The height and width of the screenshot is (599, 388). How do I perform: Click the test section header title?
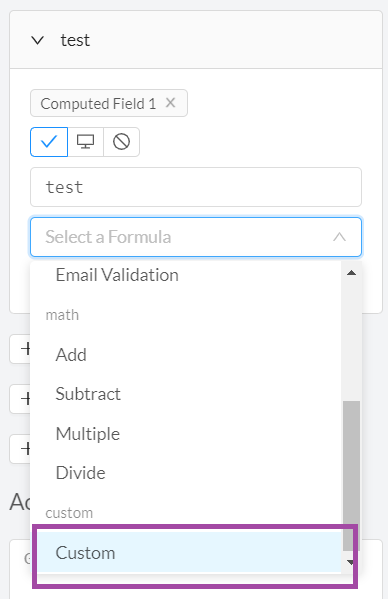point(75,40)
